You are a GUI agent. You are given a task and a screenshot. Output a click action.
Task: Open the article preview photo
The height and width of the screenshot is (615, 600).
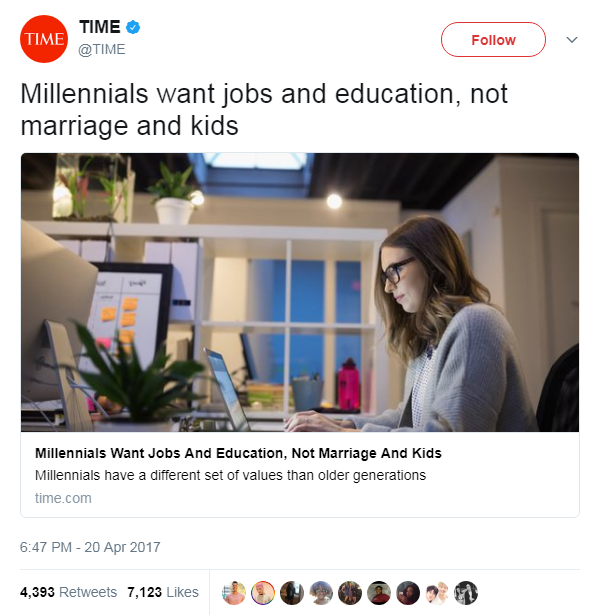coord(300,293)
